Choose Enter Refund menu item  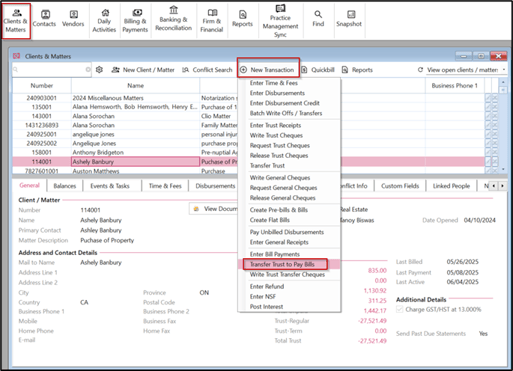click(267, 286)
